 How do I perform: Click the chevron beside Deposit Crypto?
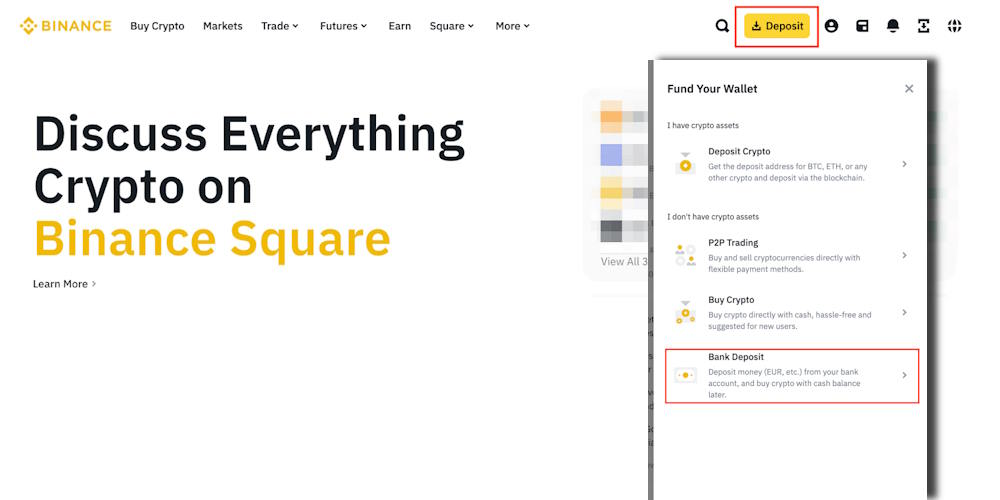[x=904, y=164]
